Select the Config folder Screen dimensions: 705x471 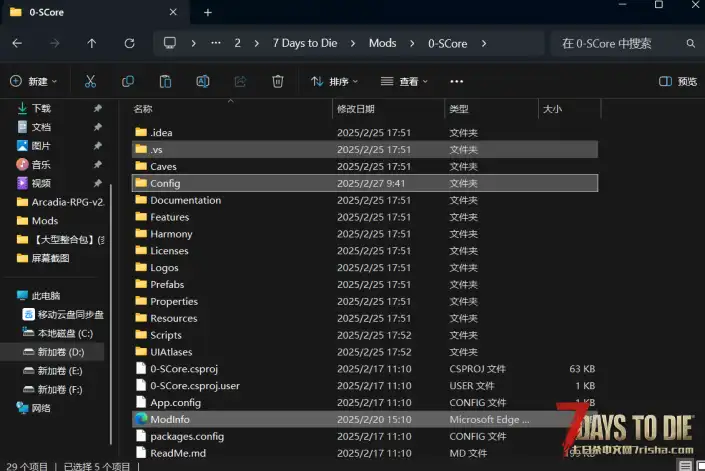pyautogui.click(x=365, y=183)
